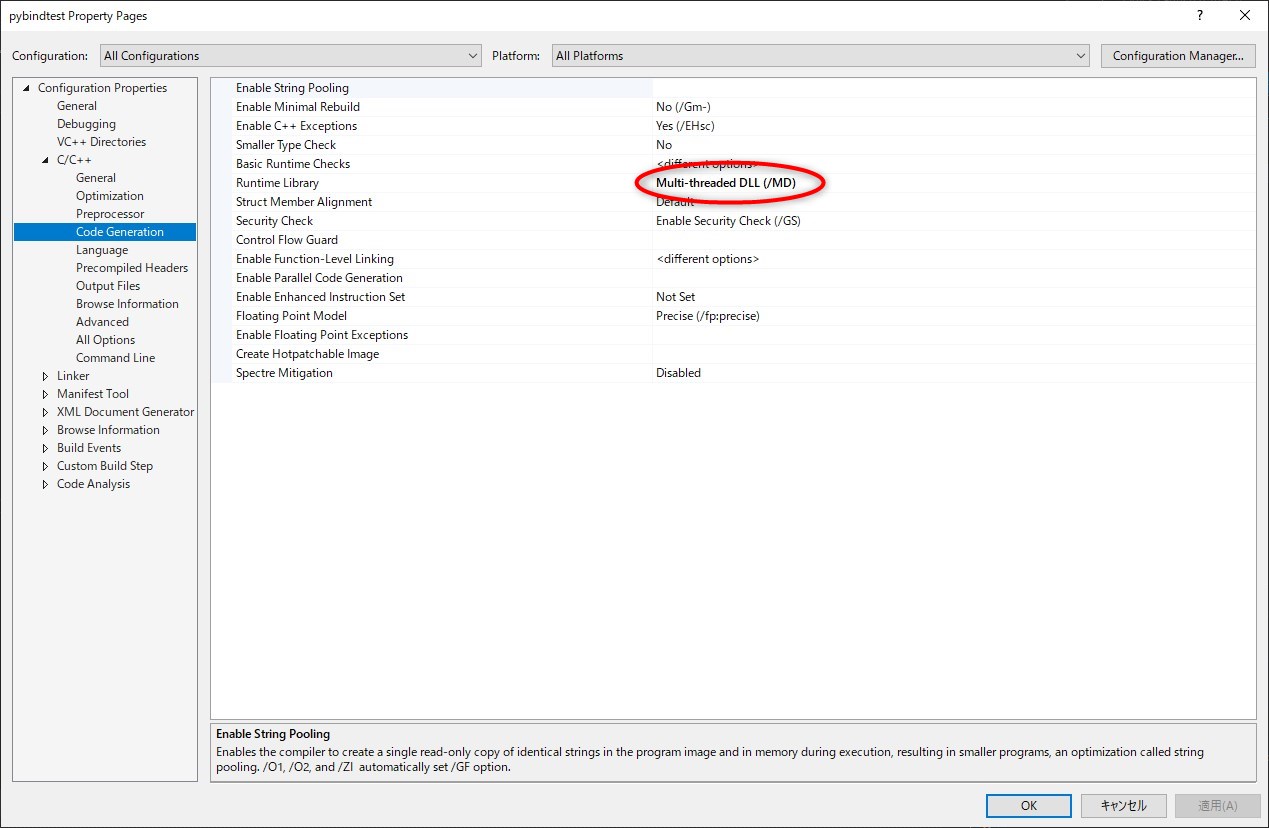Collapse the C/C++ tree node
Viewport: 1269px width, 828px height.
46,160
